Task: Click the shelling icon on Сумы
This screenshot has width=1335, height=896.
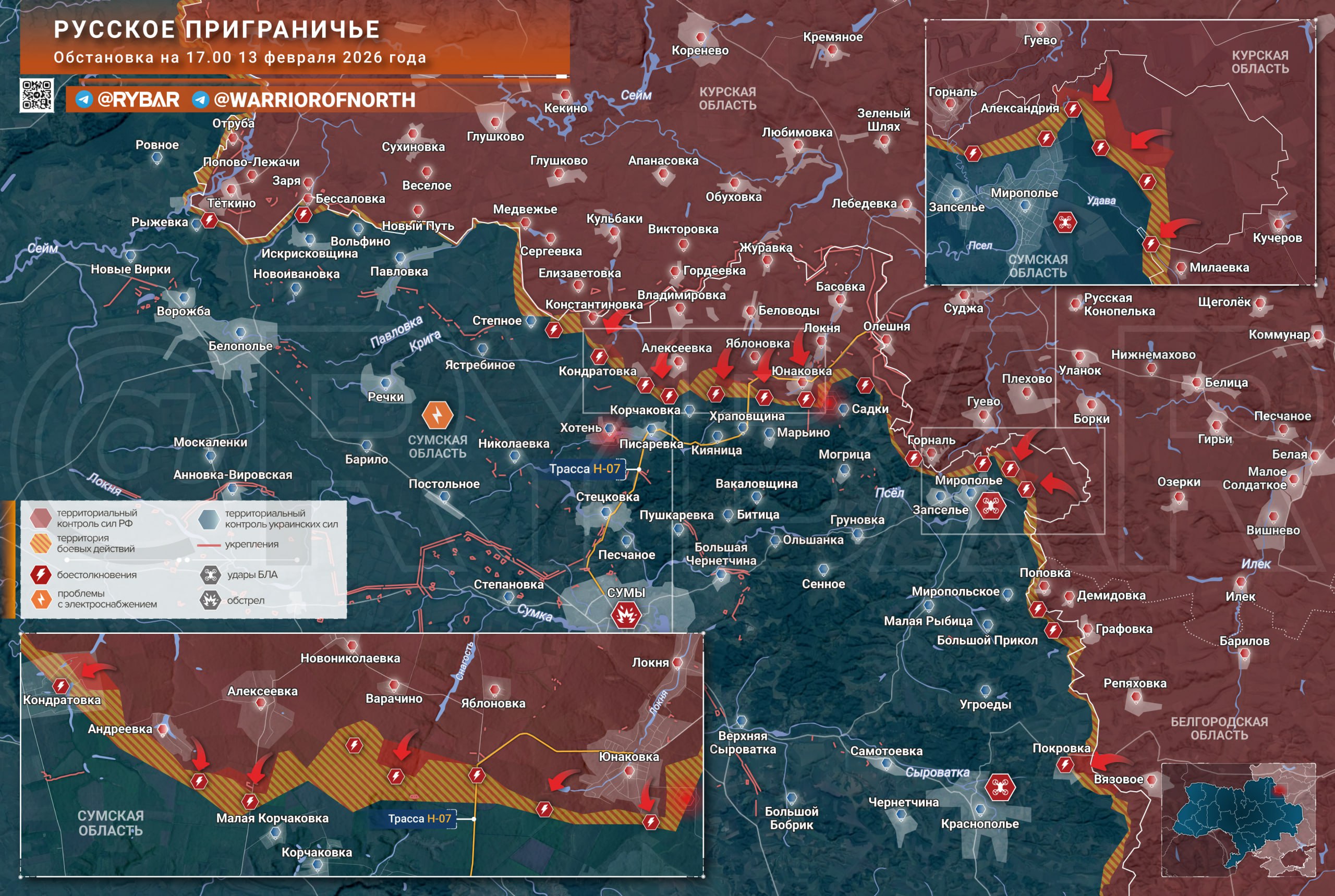Action: point(626,616)
